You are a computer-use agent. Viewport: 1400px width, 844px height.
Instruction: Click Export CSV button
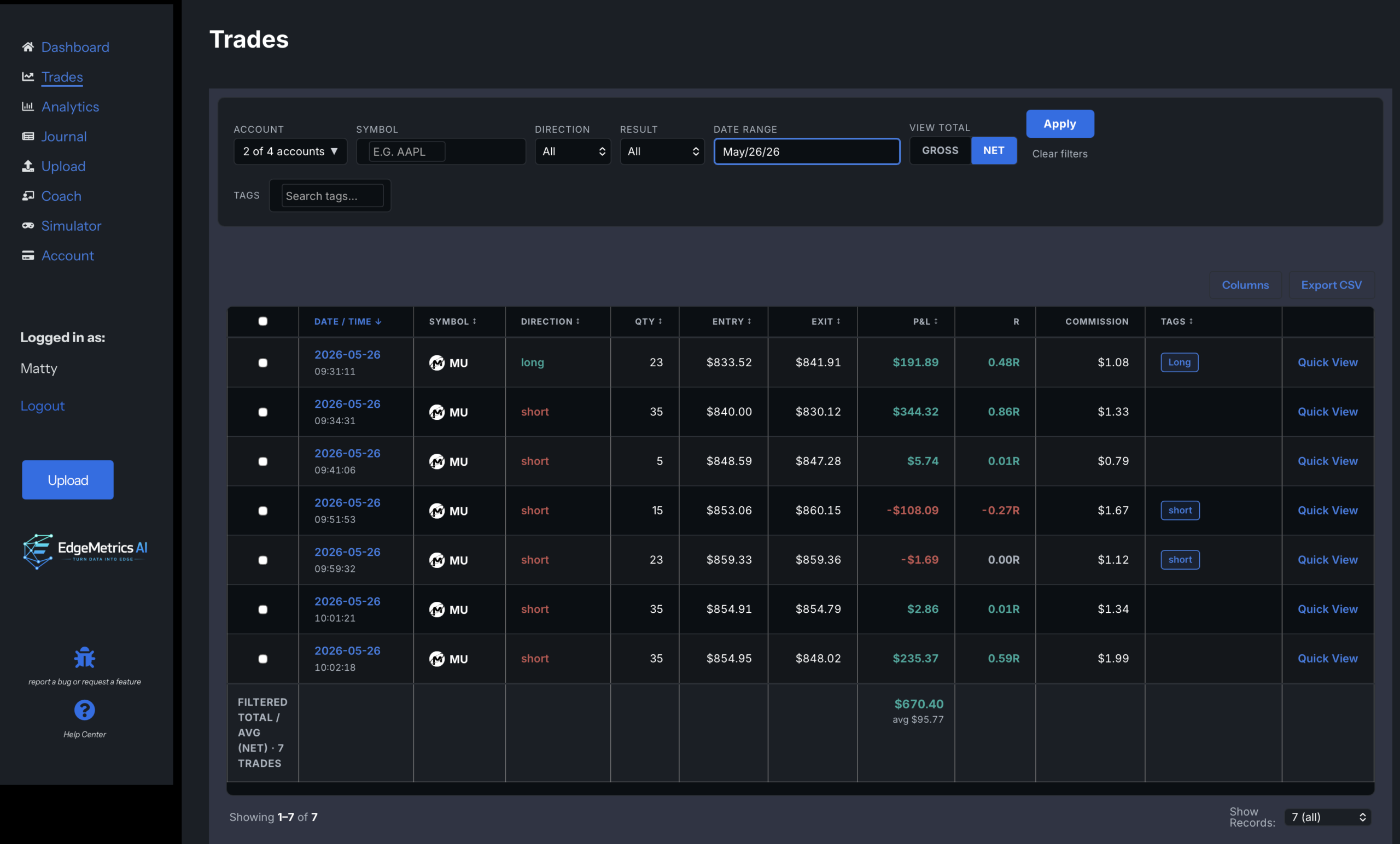click(x=1331, y=285)
